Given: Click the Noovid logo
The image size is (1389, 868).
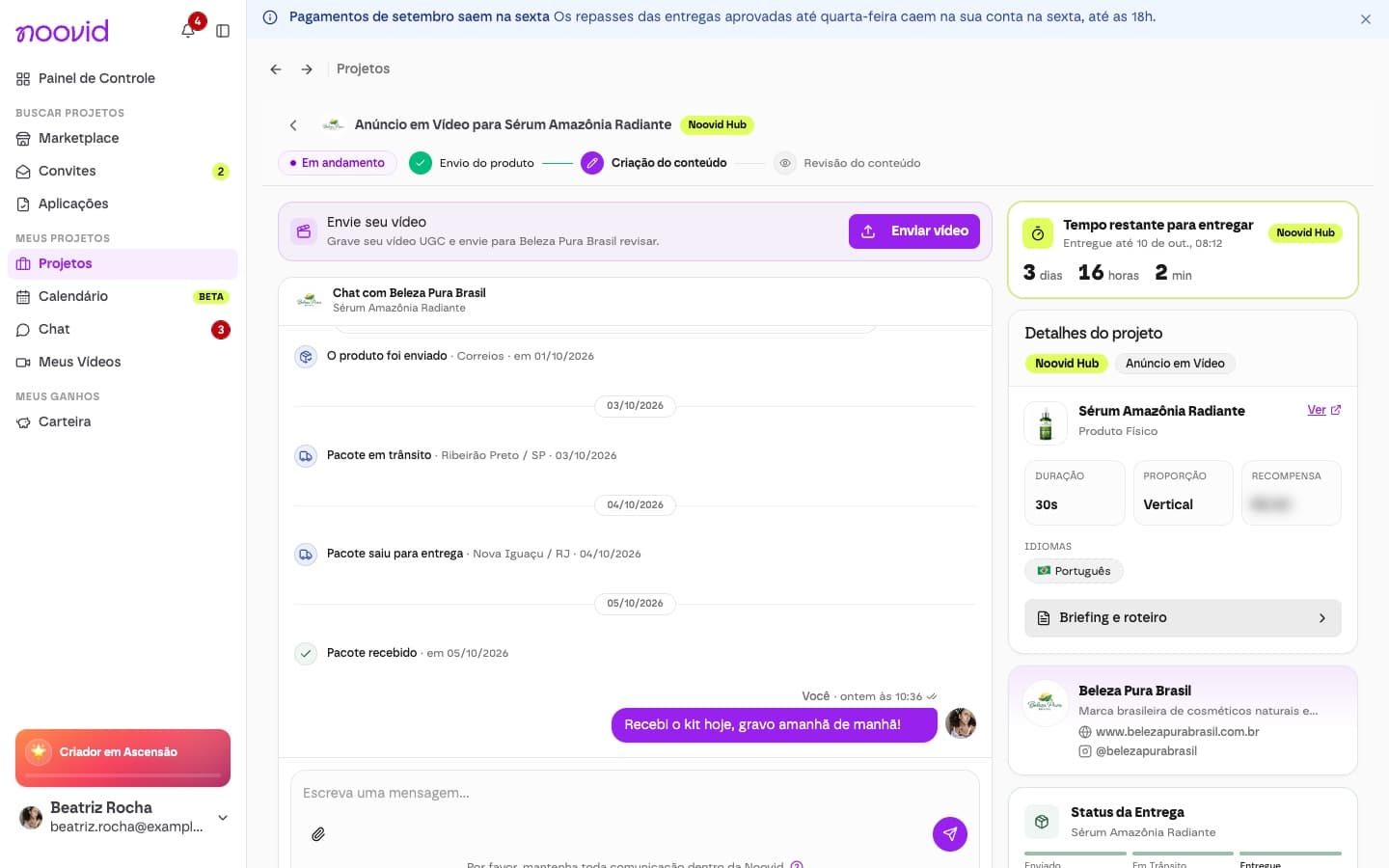Looking at the screenshot, I should click(x=63, y=31).
